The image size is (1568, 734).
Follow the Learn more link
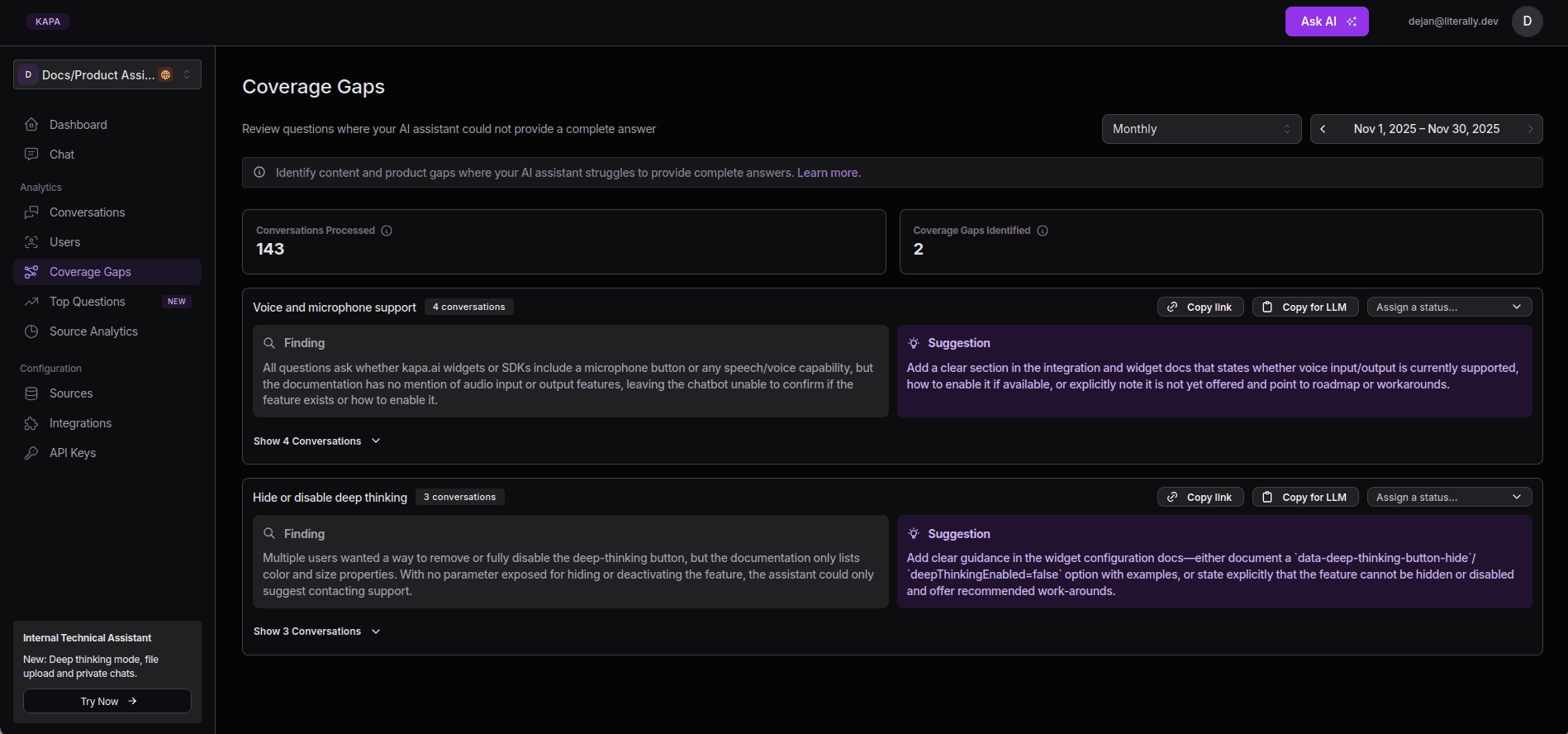pyautogui.click(x=829, y=173)
